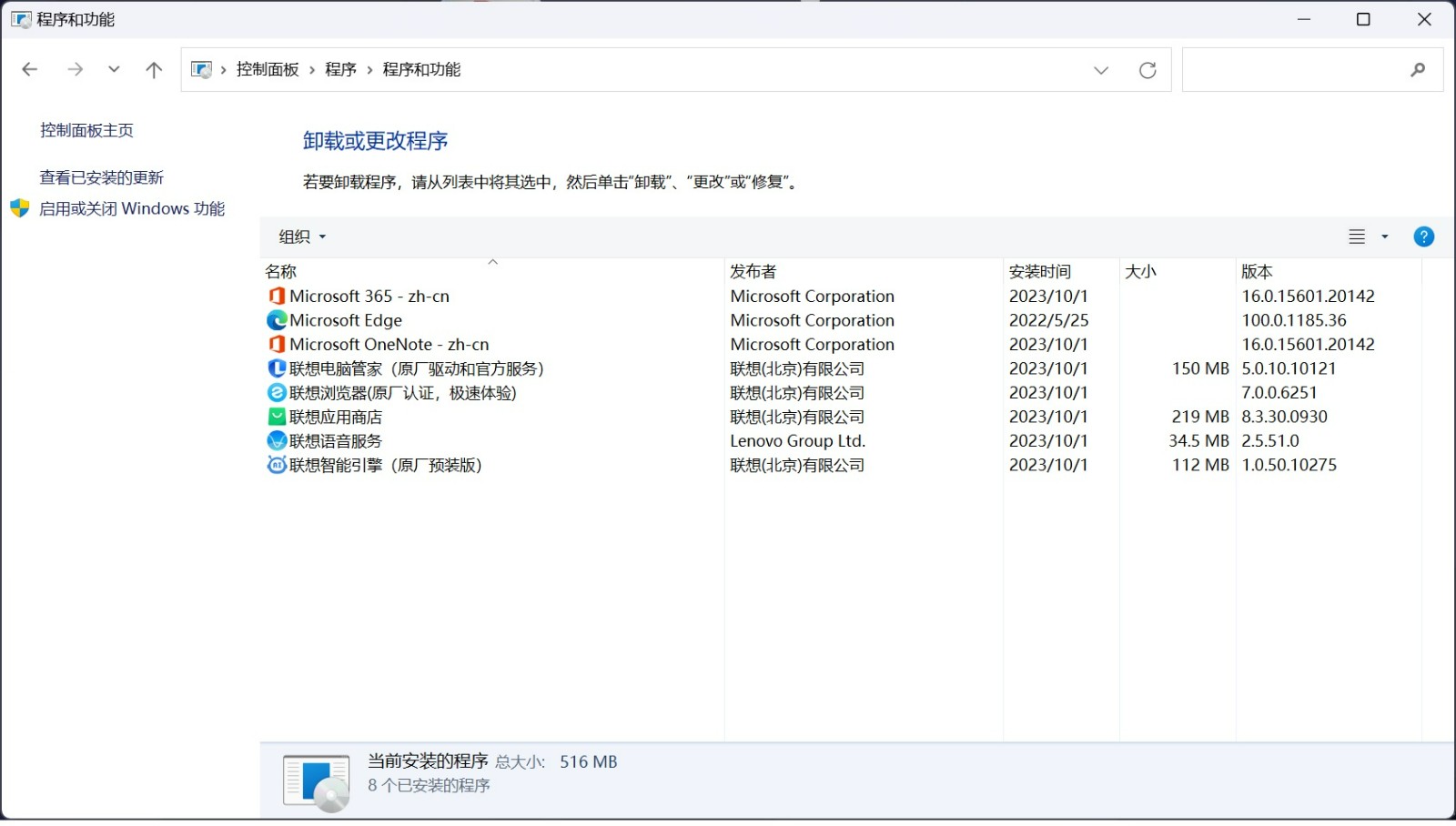Open 启用或关闭 Windows 功能 link
Screen dimensions: 1456x826
[132, 208]
